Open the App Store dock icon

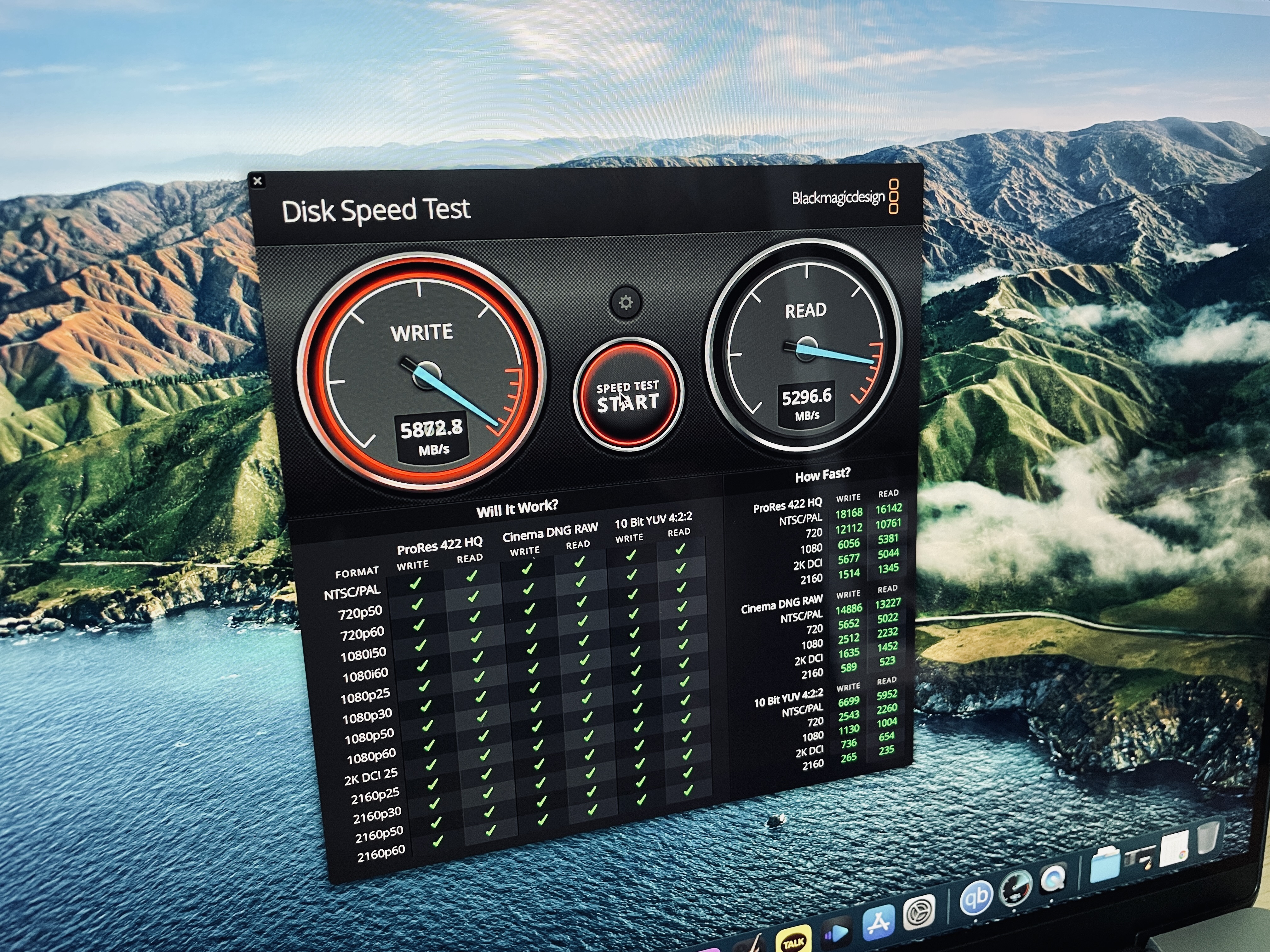point(878,923)
